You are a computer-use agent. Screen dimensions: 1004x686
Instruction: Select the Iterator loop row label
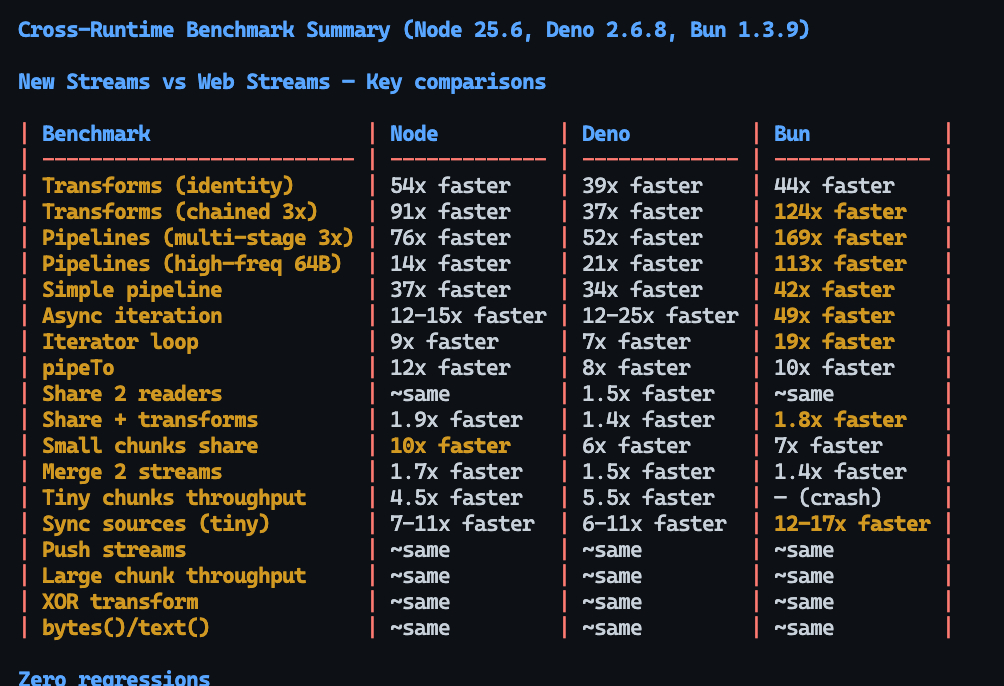(120, 341)
